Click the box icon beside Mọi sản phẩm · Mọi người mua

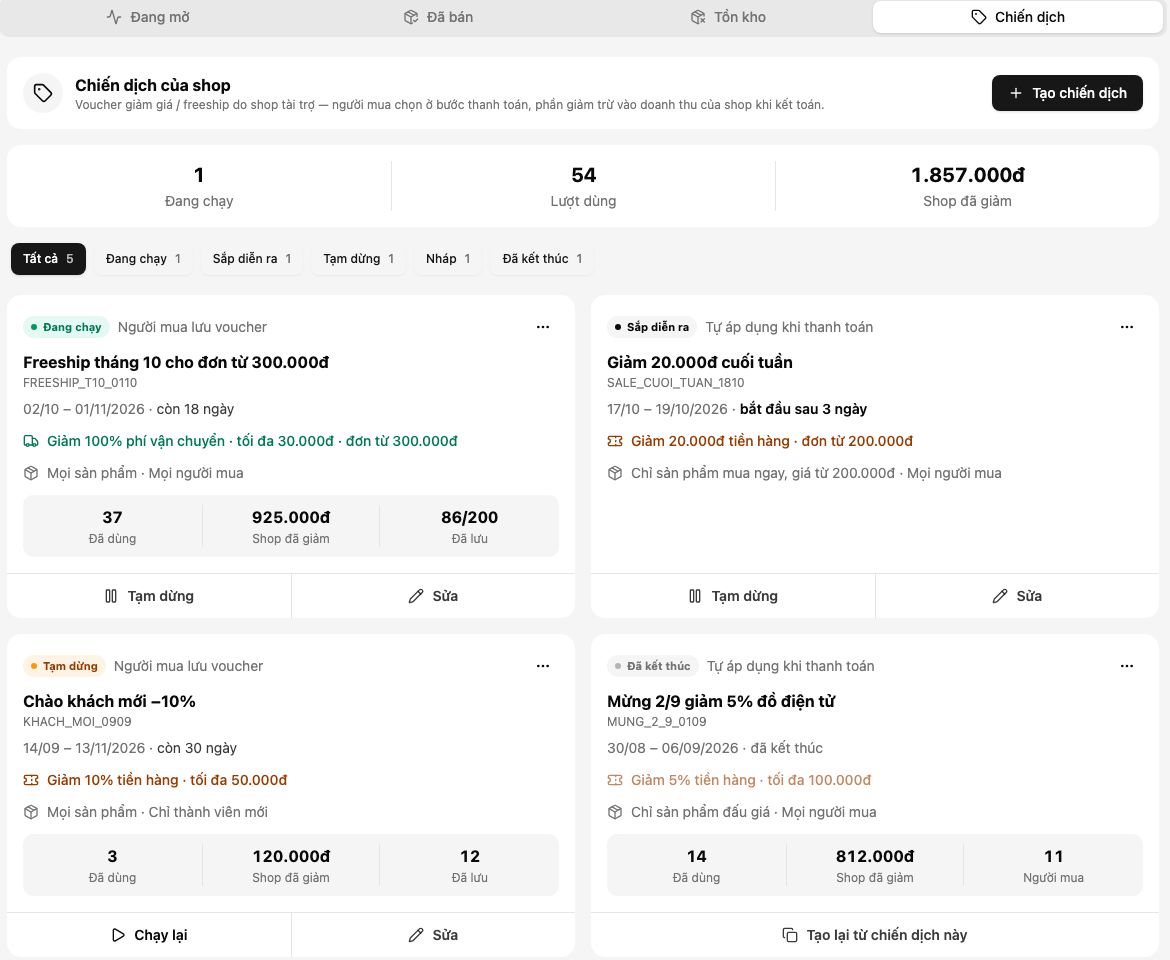click(x=31, y=474)
